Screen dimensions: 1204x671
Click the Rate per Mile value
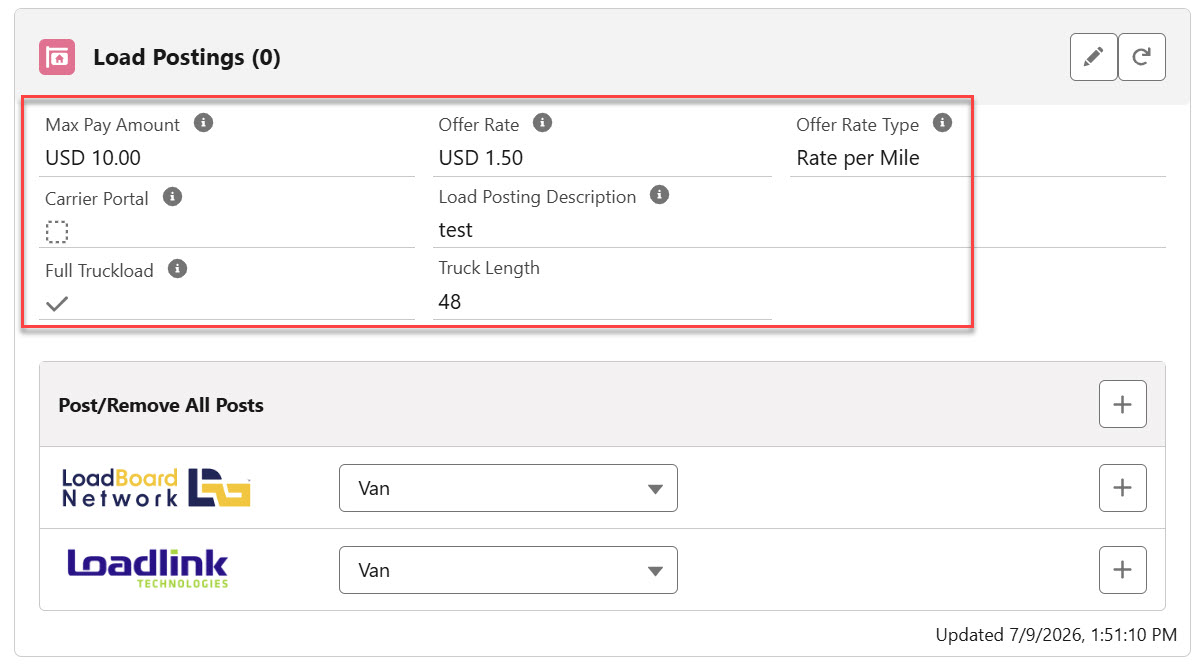(858, 158)
